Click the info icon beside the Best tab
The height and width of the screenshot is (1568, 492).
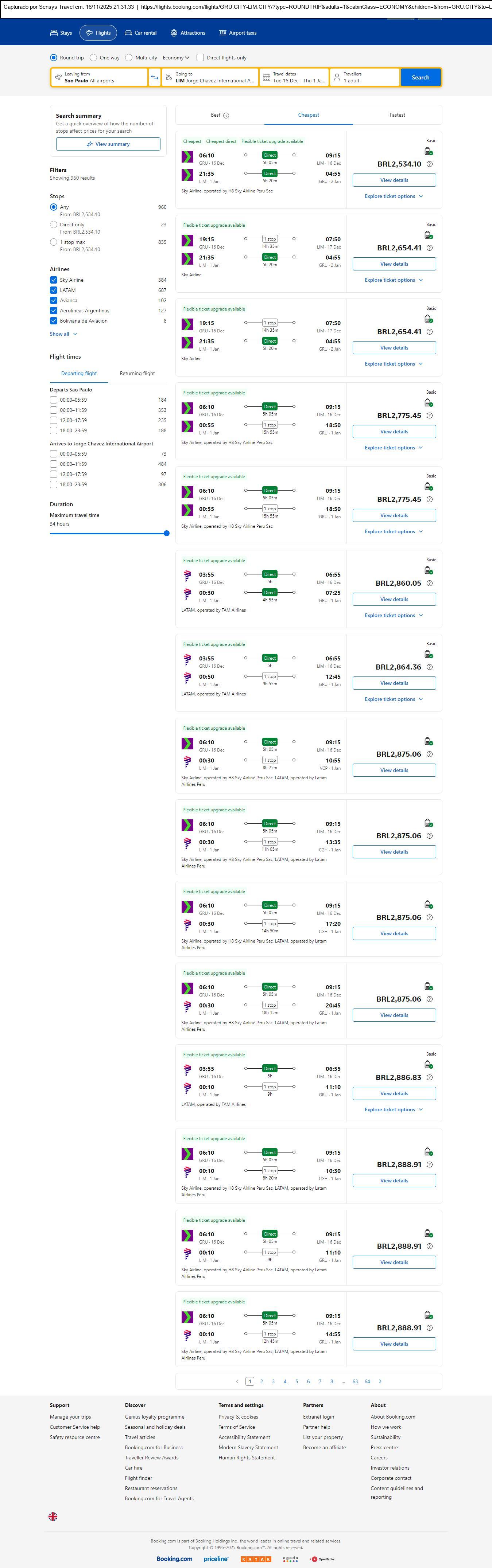click(x=226, y=116)
